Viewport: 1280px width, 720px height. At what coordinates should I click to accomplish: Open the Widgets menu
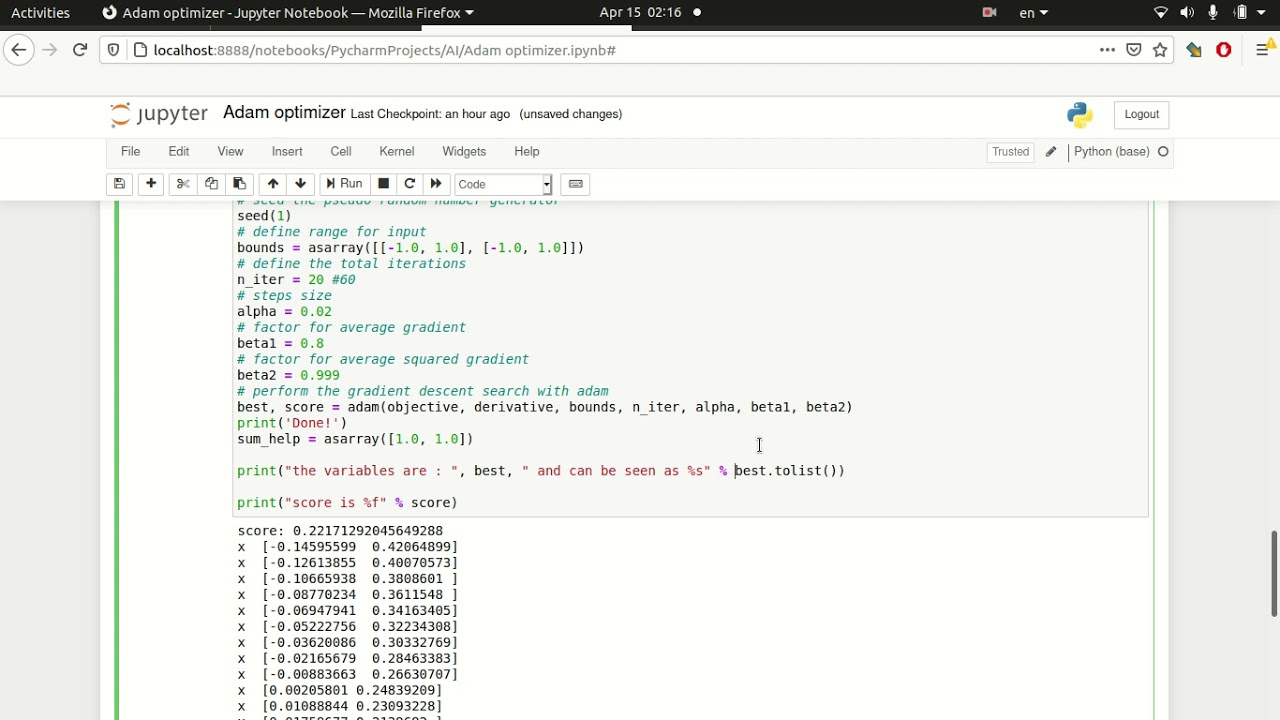tap(464, 152)
